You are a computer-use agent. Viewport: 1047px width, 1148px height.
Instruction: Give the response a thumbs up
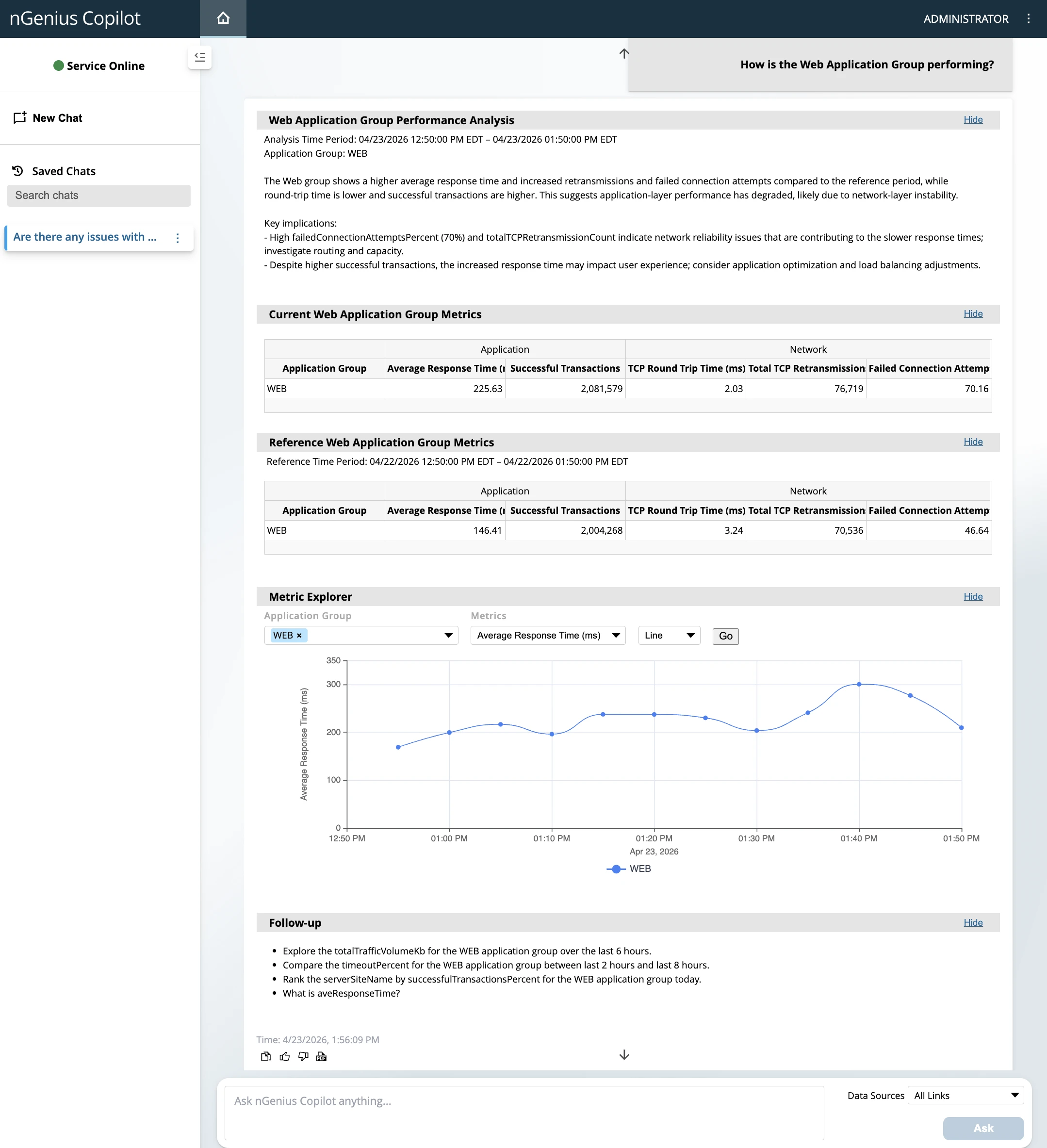pyautogui.click(x=285, y=1057)
